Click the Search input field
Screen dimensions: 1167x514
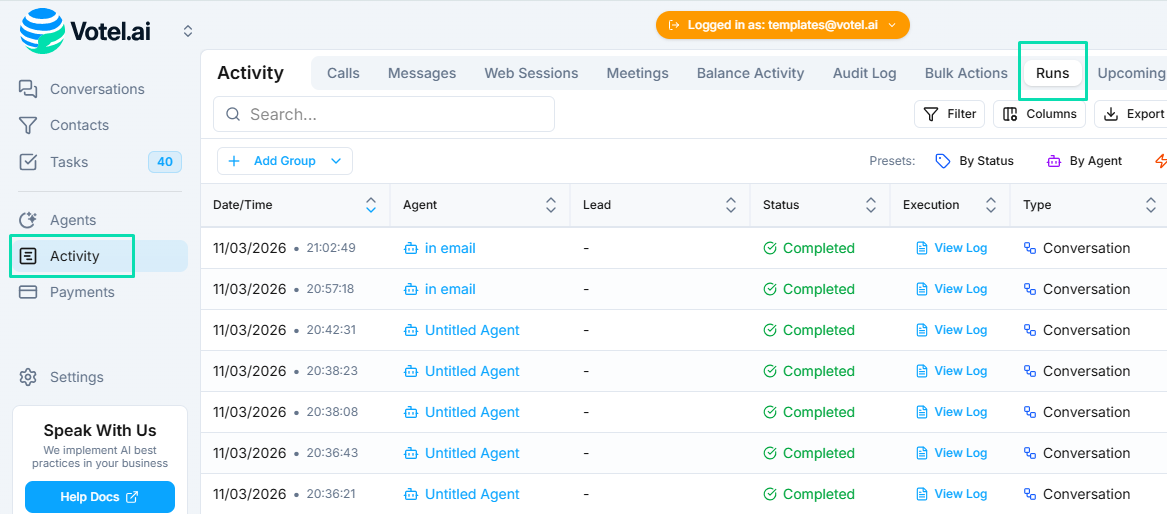[x=384, y=114]
